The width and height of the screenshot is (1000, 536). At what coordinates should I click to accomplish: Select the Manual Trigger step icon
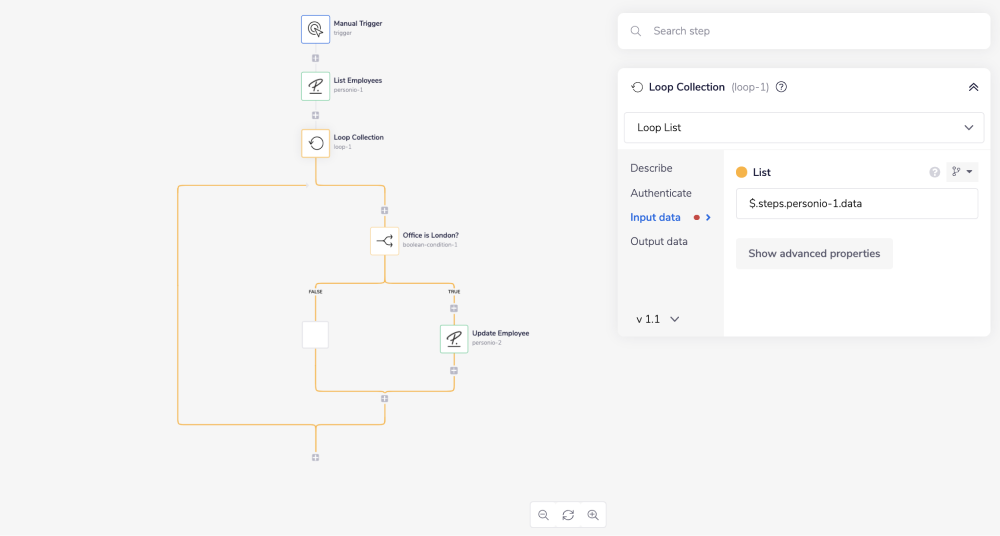click(315, 29)
